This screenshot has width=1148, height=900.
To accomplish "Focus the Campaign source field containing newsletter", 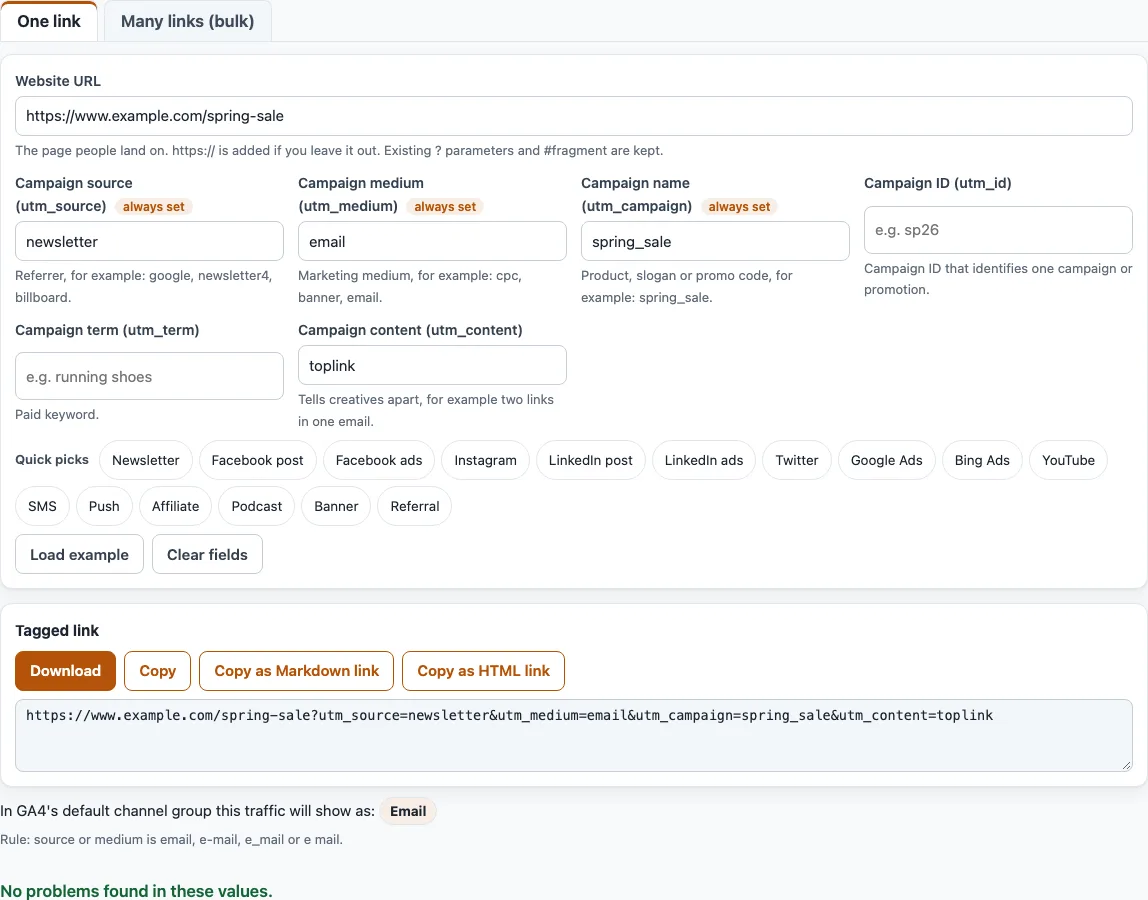I will click(149, 241).
